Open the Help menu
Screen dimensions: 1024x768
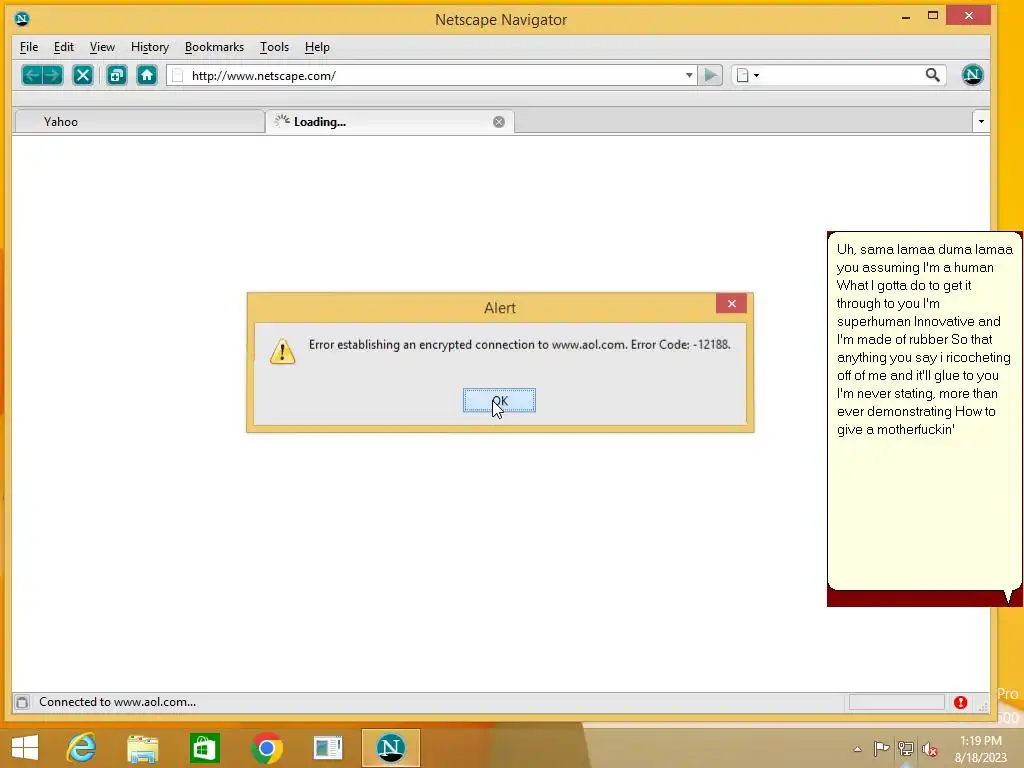(x=317, y=47)
